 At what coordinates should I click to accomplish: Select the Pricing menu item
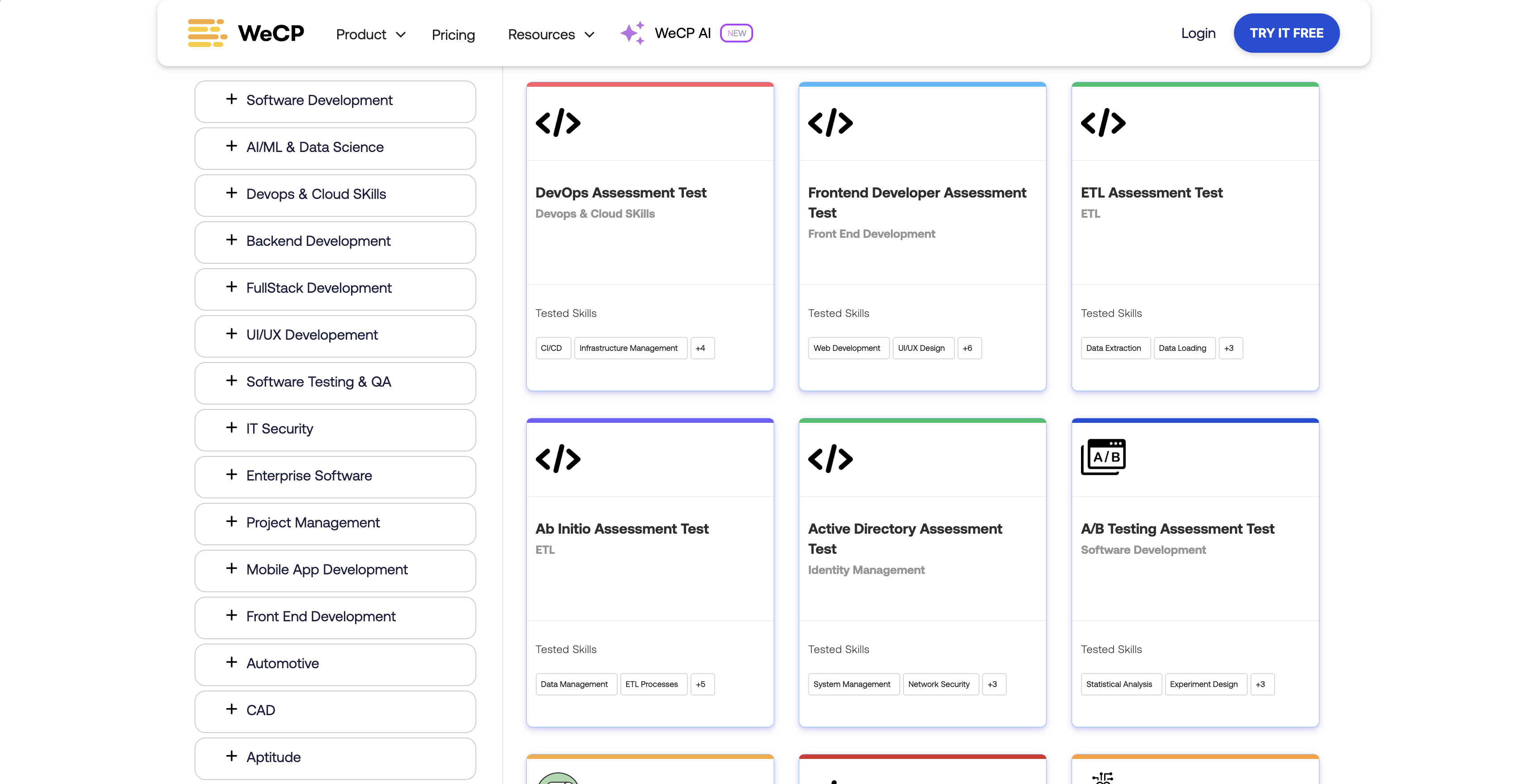[454, 33]
